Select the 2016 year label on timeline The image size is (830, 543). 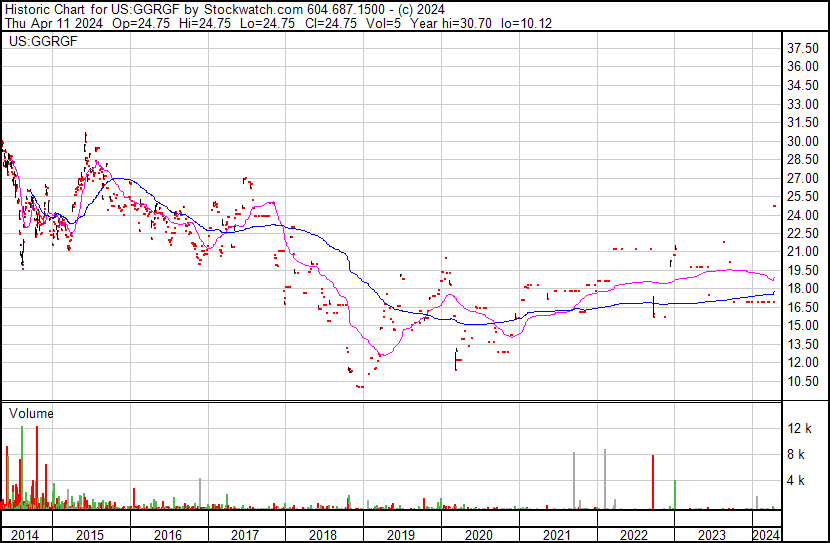point(167,535)
